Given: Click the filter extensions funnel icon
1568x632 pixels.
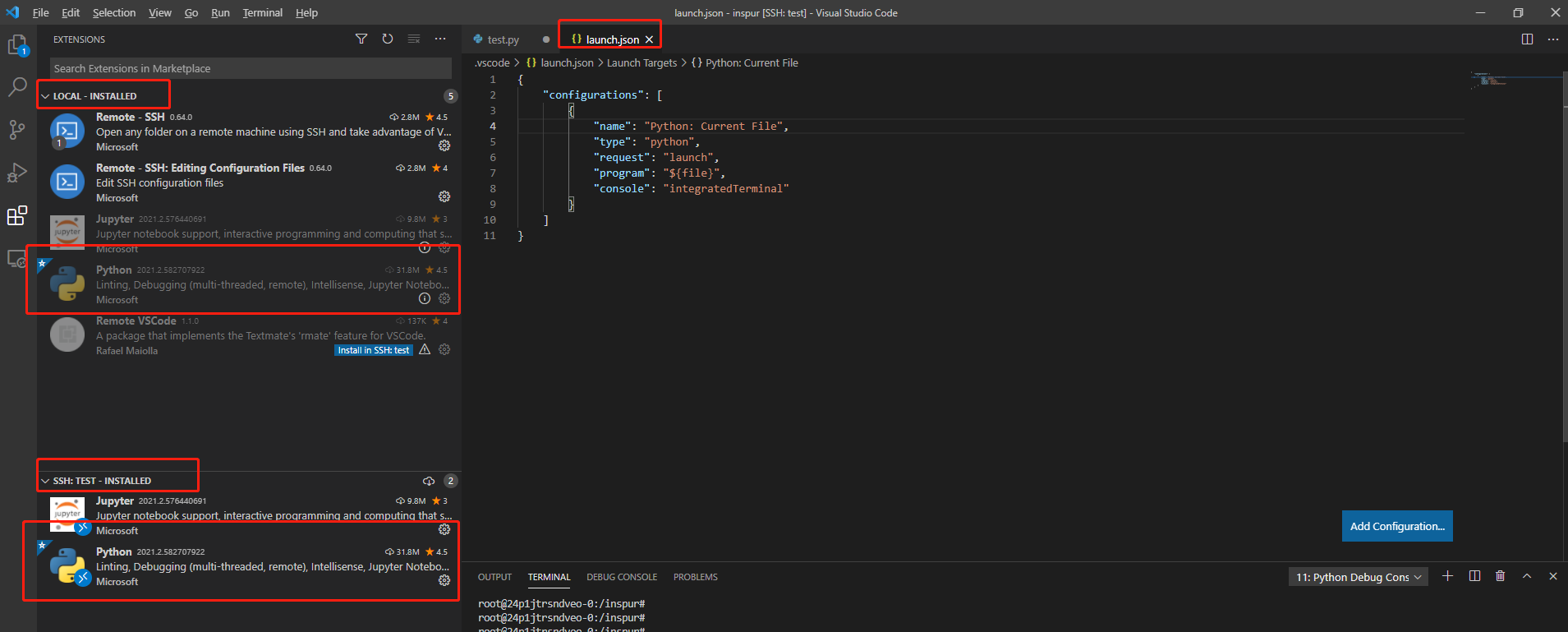Looking at the screenshot, I should pos(361,39).
